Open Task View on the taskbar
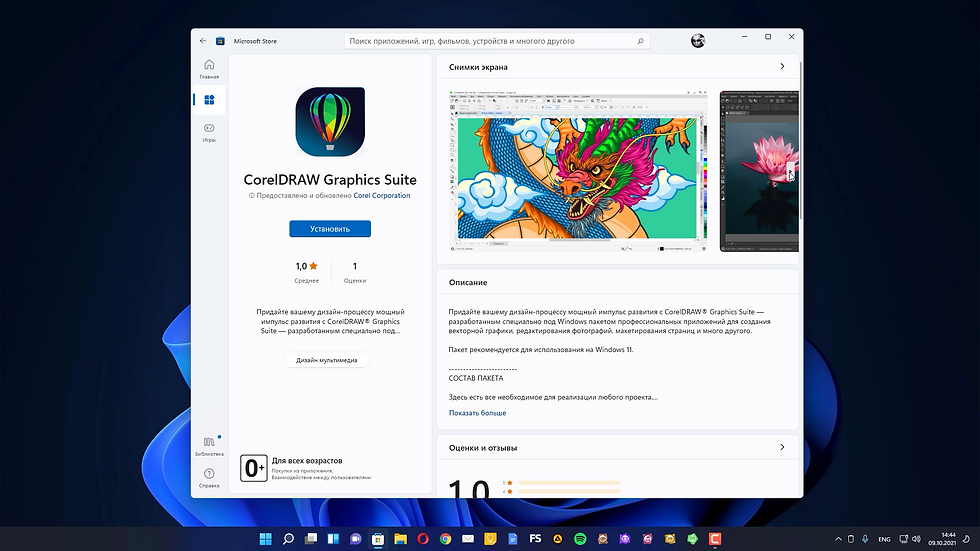Image resolution: width=980 pixels, height=551 pixels. [311, 539]
